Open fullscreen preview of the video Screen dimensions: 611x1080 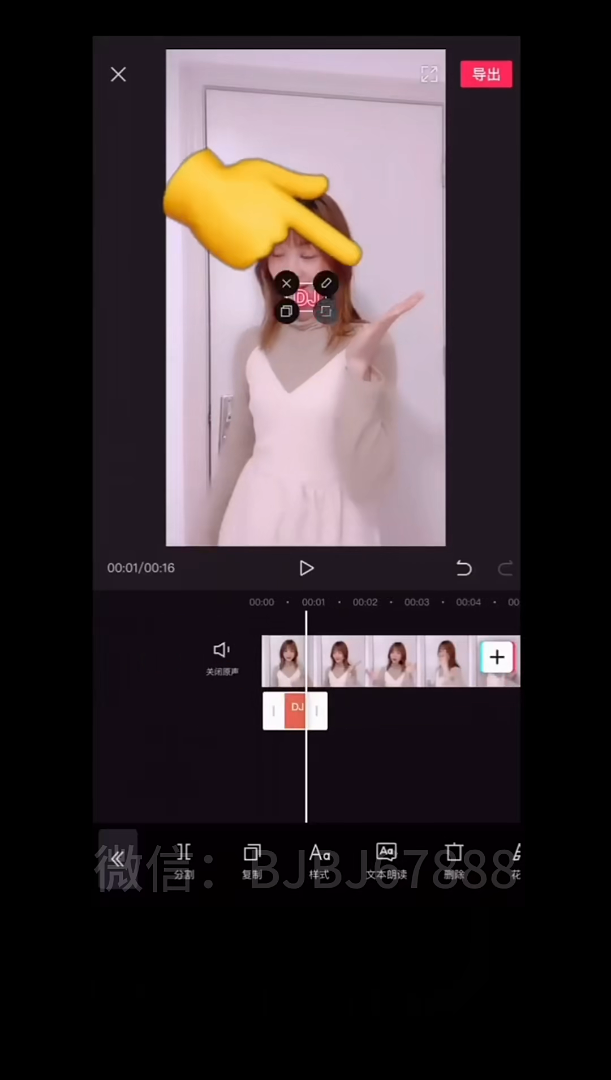429,74
